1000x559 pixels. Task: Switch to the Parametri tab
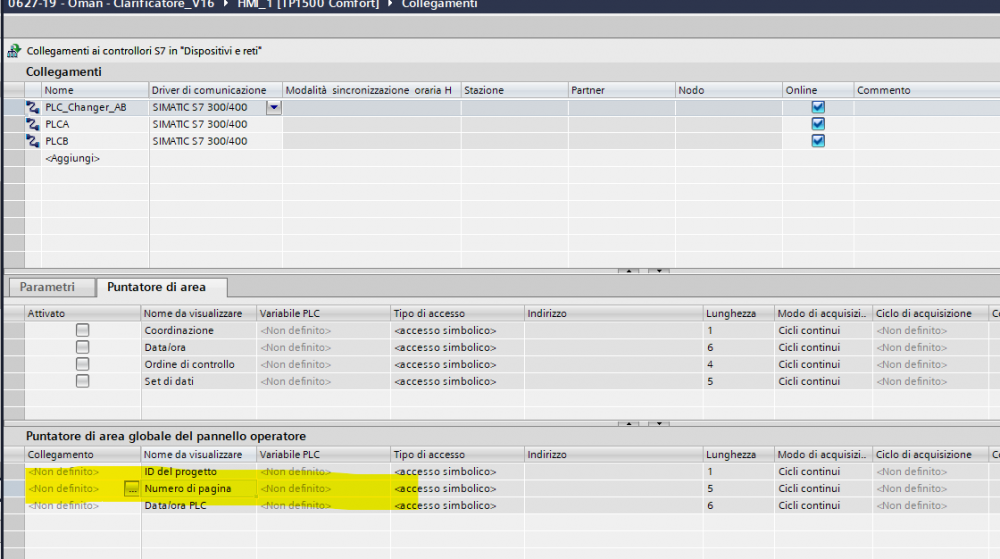coord(47,287)
